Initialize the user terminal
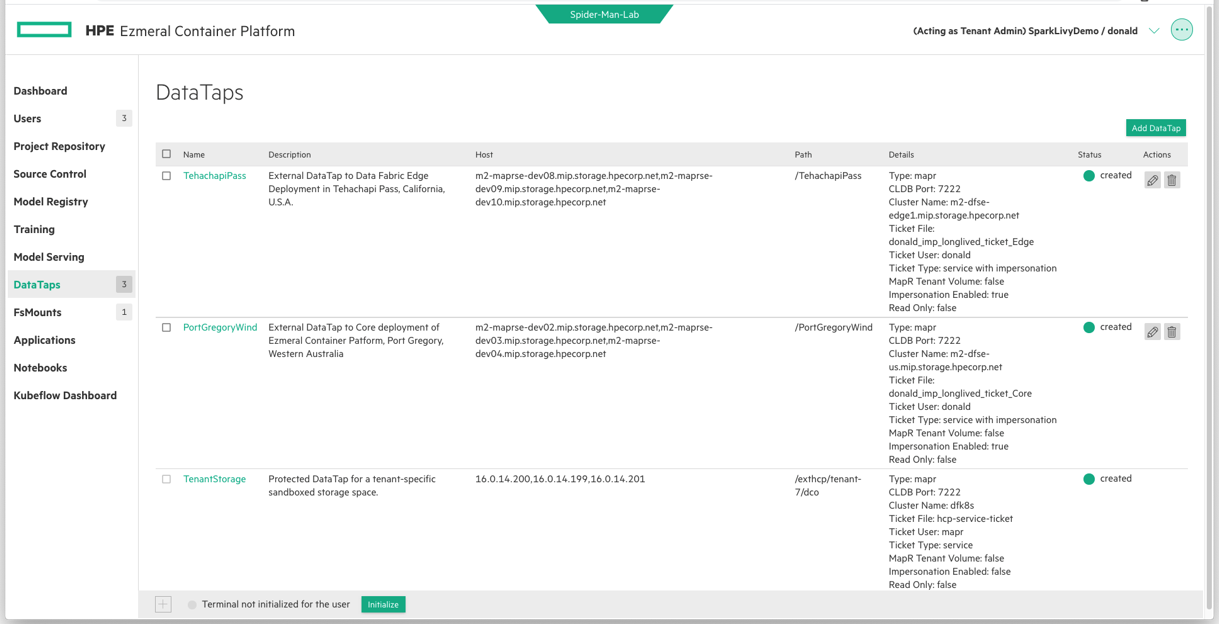Viewport: 1219px width, 624px height. click(x=383, y=605)
